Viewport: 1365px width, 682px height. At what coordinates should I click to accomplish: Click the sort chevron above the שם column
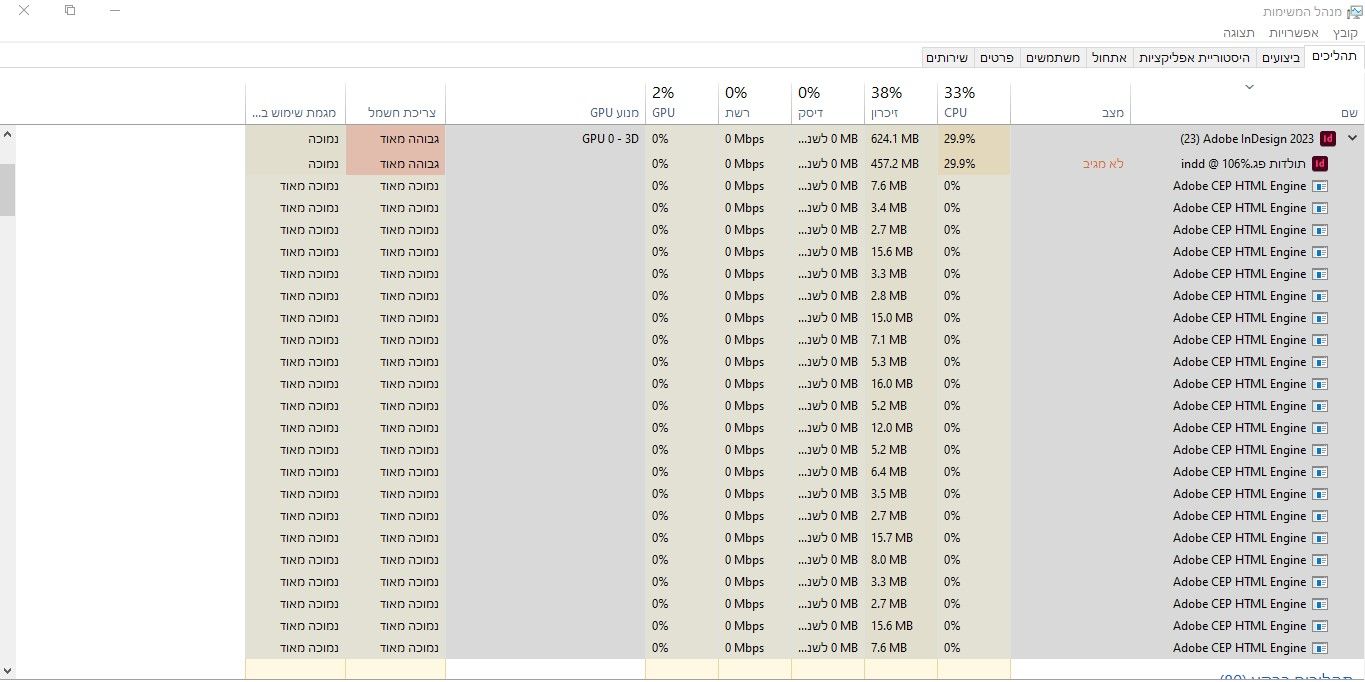pyautogui.click(x=1248, y=87)
